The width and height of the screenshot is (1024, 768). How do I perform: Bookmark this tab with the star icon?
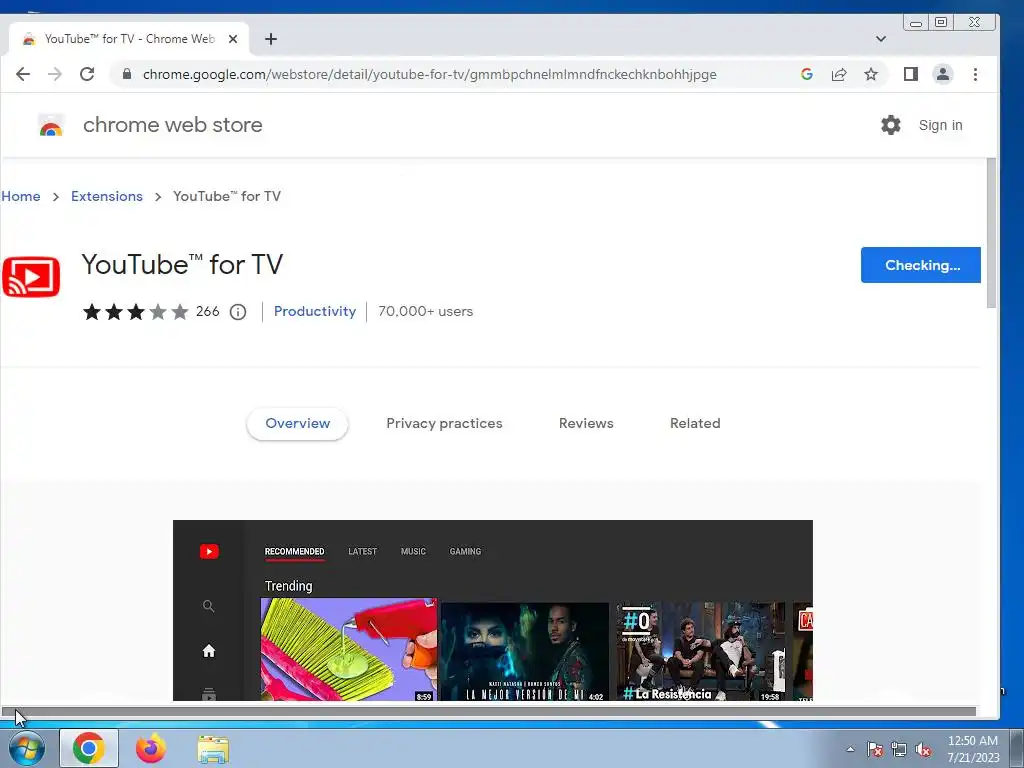(x=871, y=74)
